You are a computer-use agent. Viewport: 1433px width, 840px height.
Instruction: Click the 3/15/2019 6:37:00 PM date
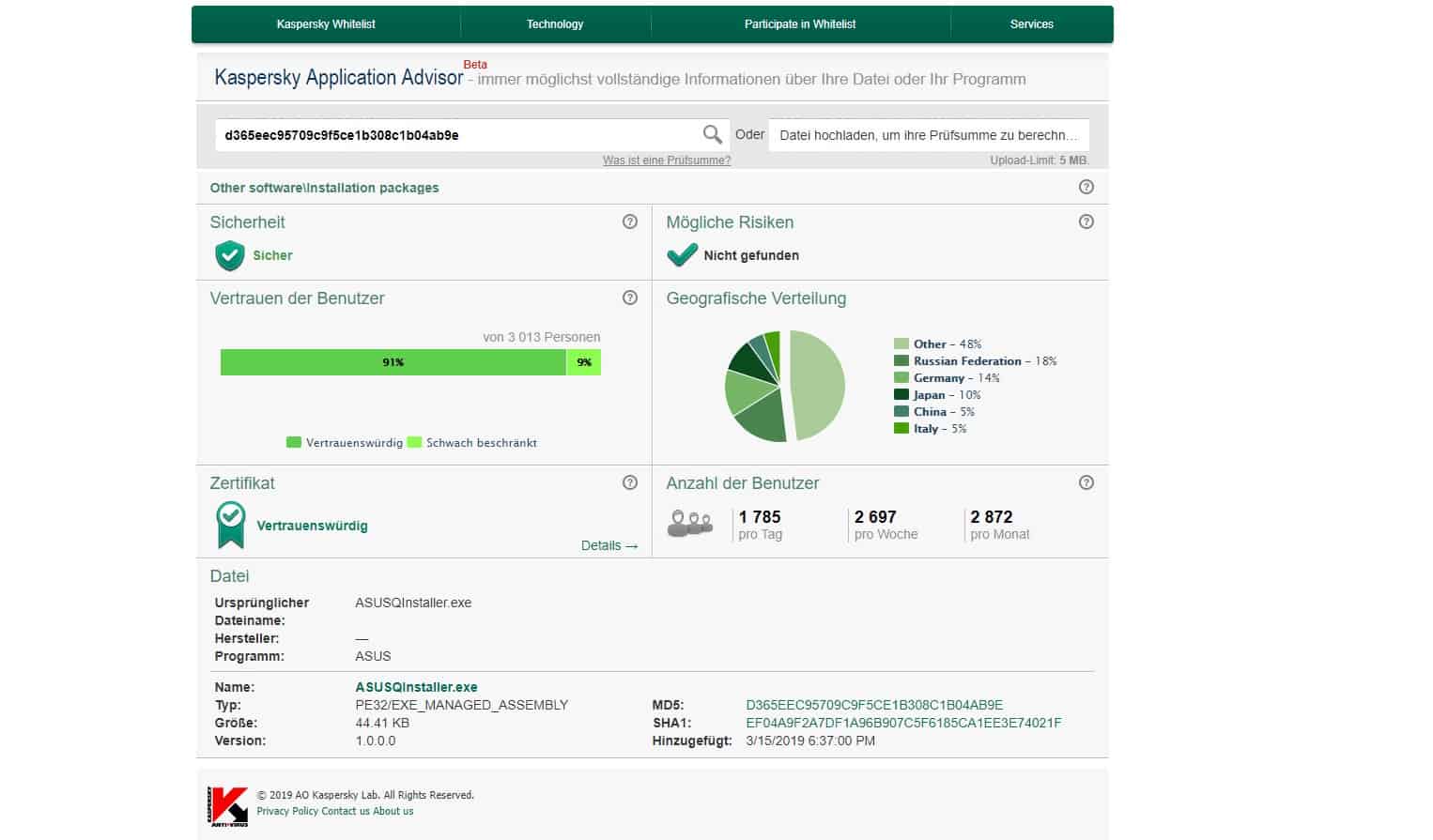pyautogui.click(x=810, y=741)
